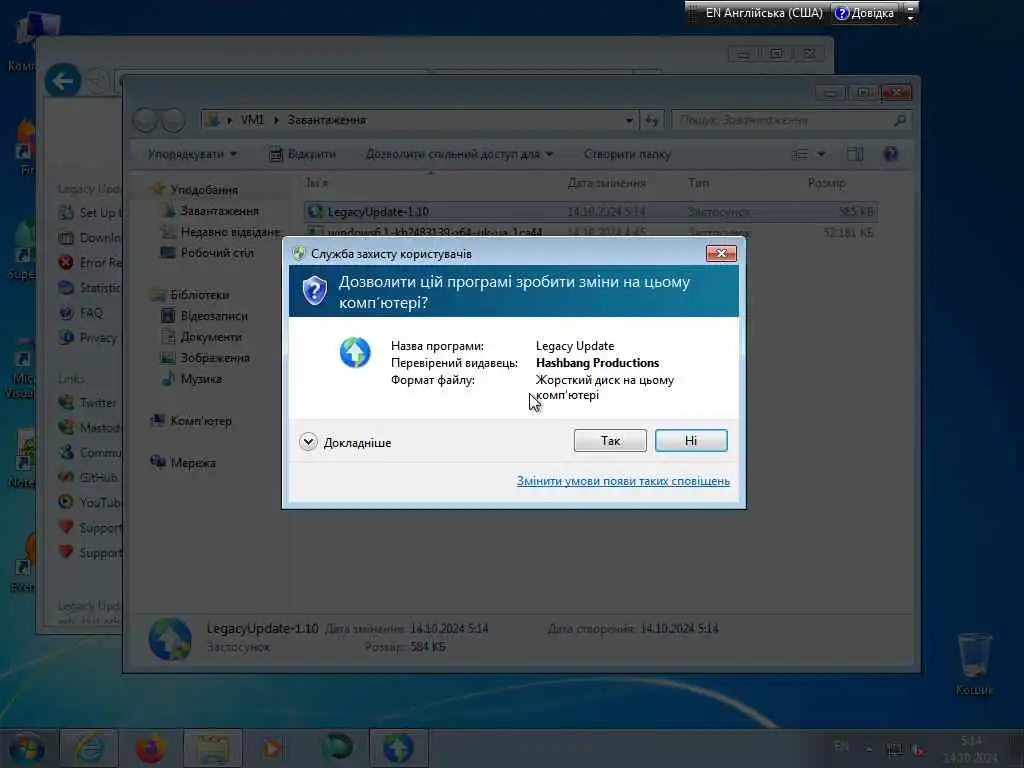Click the Hashbang Productions publisher name
Screen dimensions: 1024x768
tap(598, 363)
